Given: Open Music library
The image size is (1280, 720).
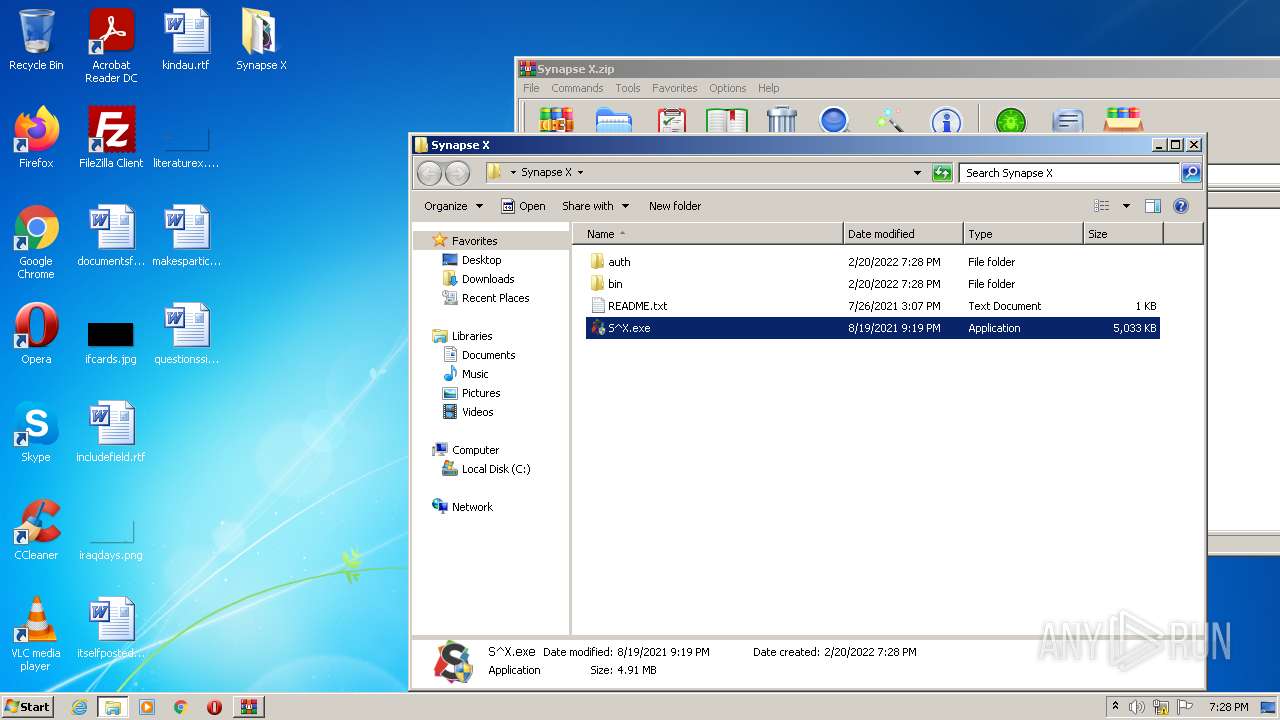Looking at the screenshot, I should tap(475, 374).
